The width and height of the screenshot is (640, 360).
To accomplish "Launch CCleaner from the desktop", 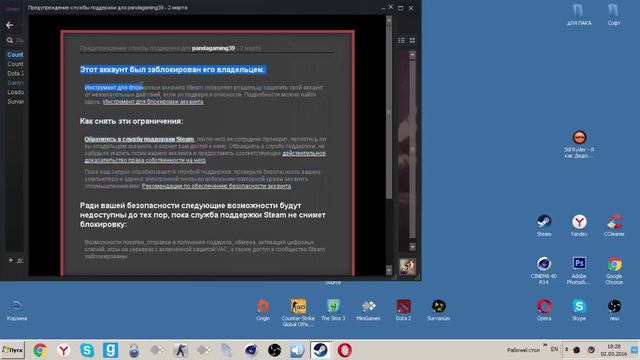I will (614, 225).
